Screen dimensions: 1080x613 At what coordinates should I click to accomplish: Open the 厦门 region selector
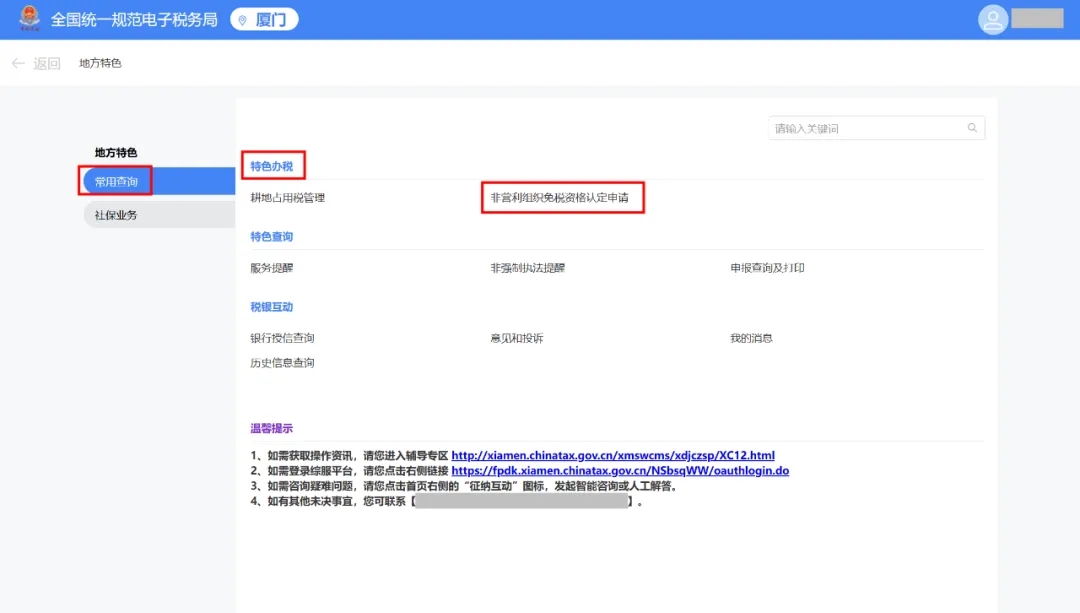click(264, 19)
